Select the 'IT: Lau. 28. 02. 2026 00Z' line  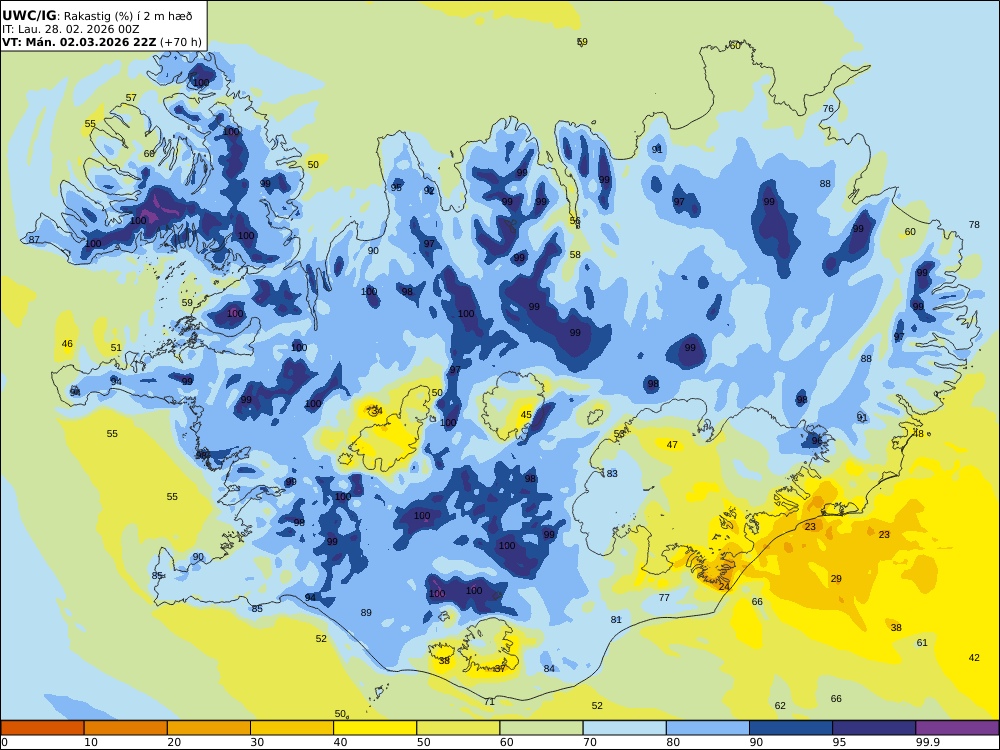(x=70, y=29)
